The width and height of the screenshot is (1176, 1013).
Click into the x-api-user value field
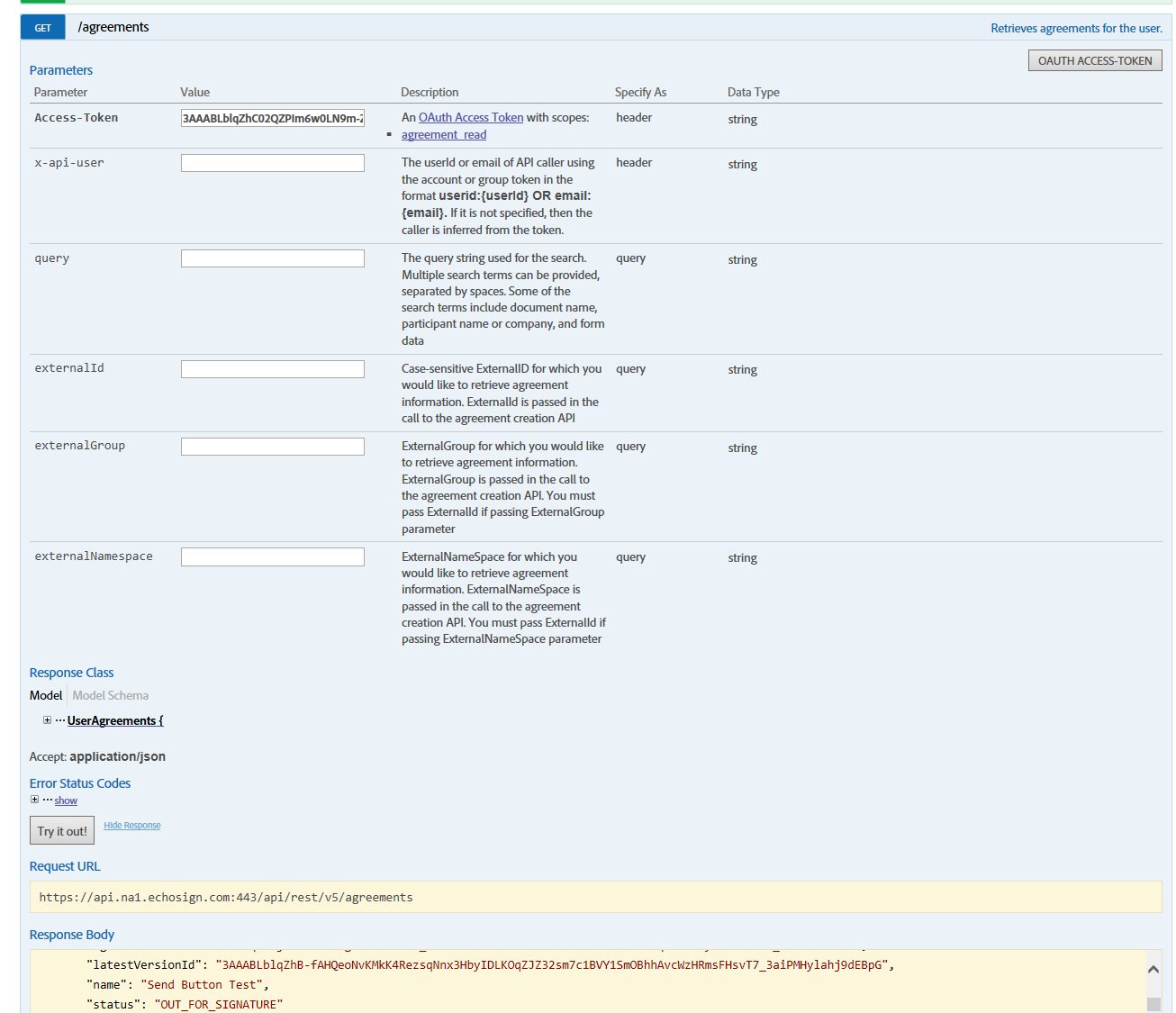pyautogui.click(x=272, y=162)
